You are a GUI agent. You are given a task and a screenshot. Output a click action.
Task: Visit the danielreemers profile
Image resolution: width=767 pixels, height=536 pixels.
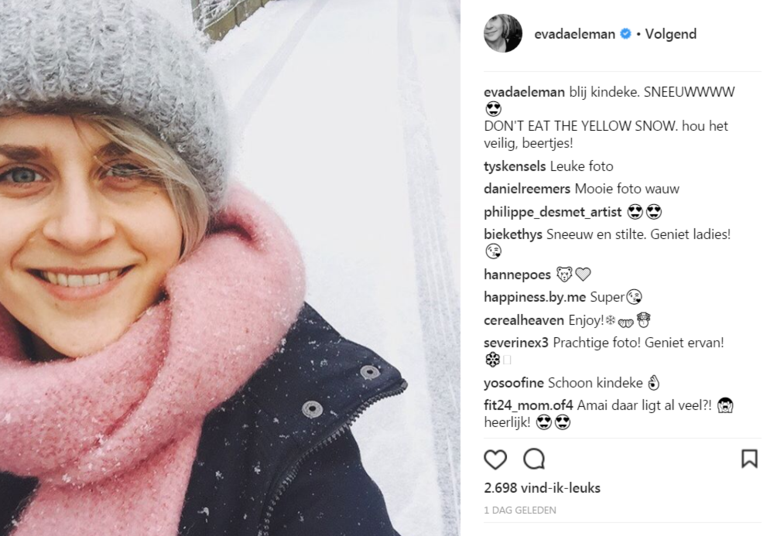[x=527, y=189]
